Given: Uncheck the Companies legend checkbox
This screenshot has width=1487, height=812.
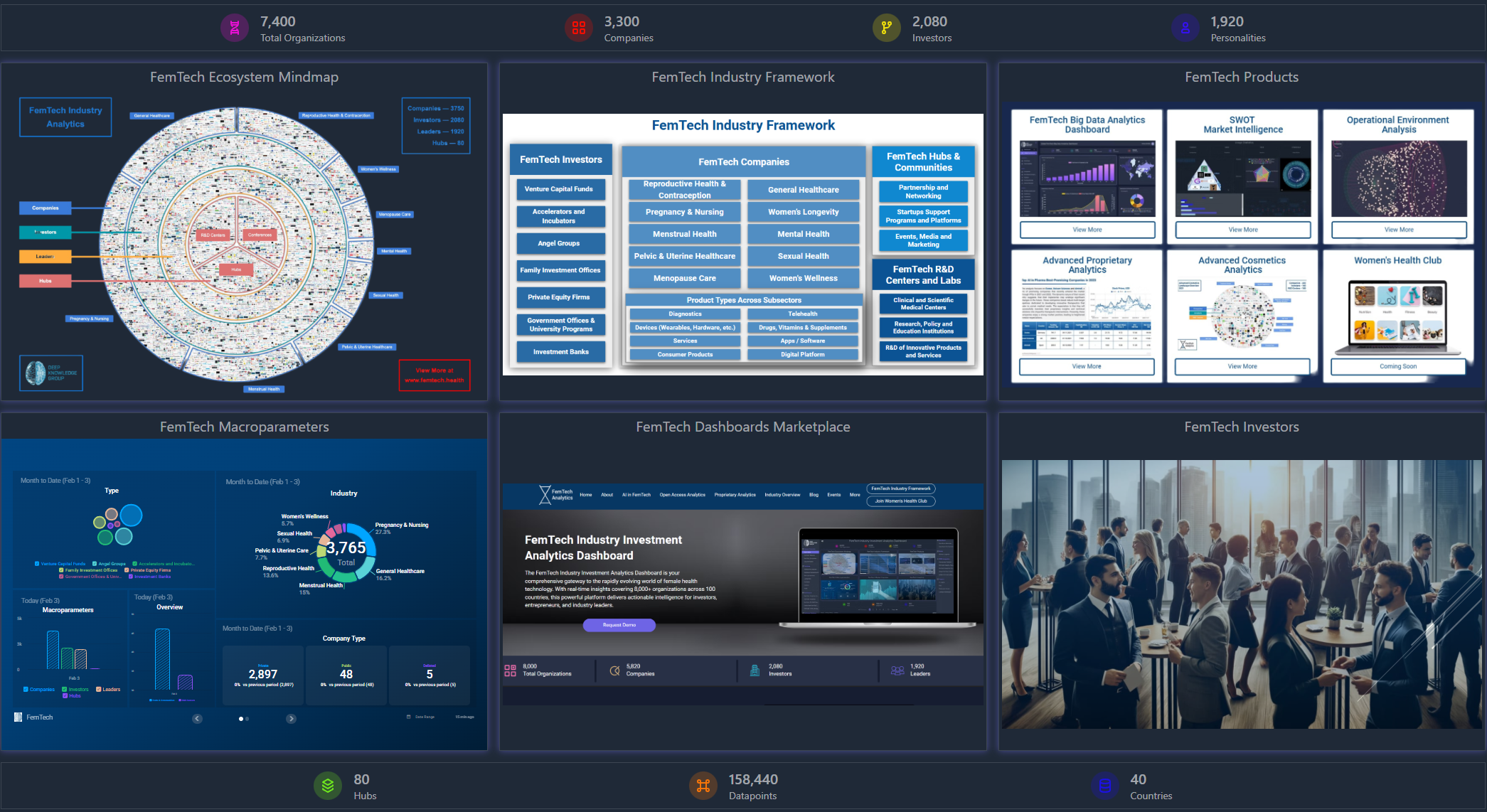Looking at the screenshot, I should coord(26,689).
